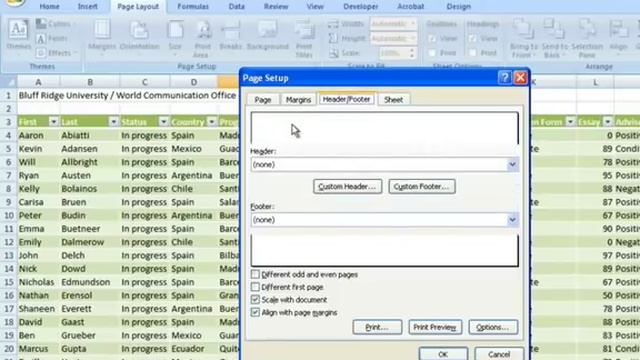Open the Home ribbon tab
The height and width of the screenshot is (360, 640).
click(49, 7)
